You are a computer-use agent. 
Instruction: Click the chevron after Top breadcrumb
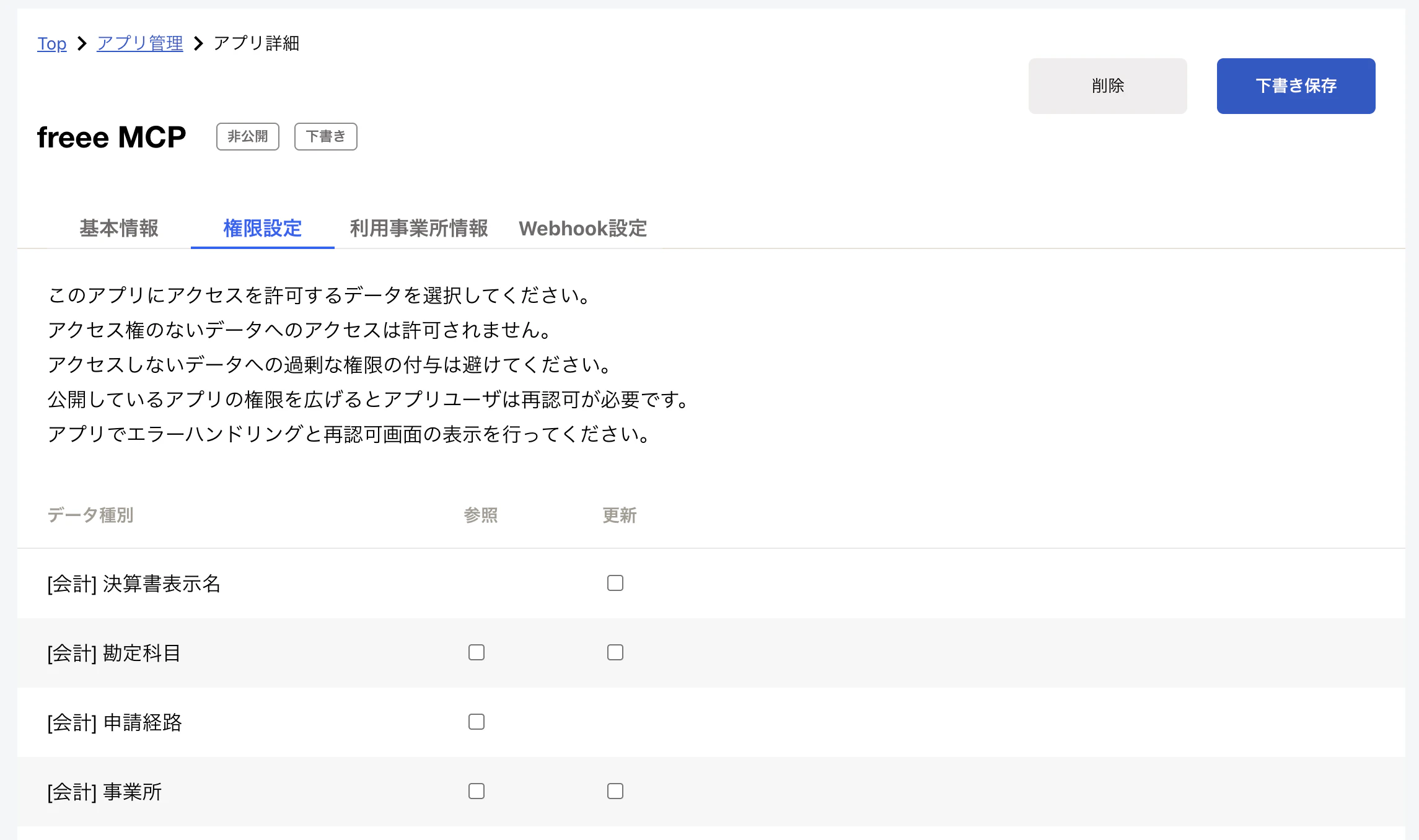pos(82,43)
